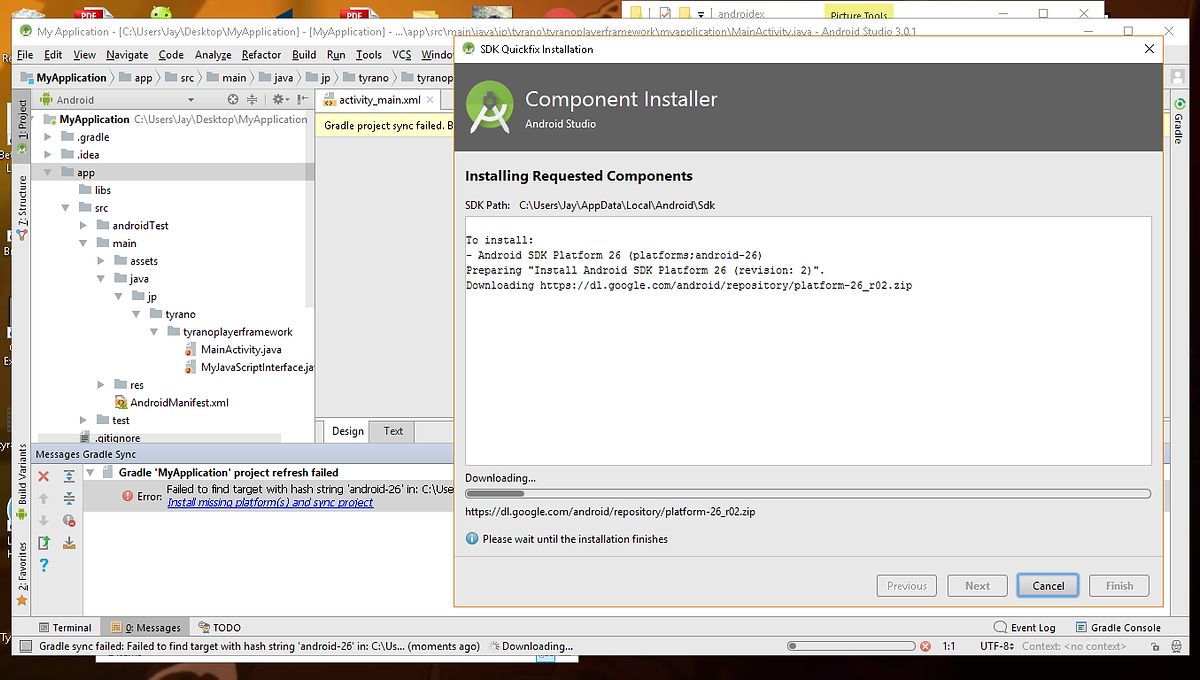This screenshot has height=680, width=1200.
Task: Expand the assets folder
Action: 102,261
